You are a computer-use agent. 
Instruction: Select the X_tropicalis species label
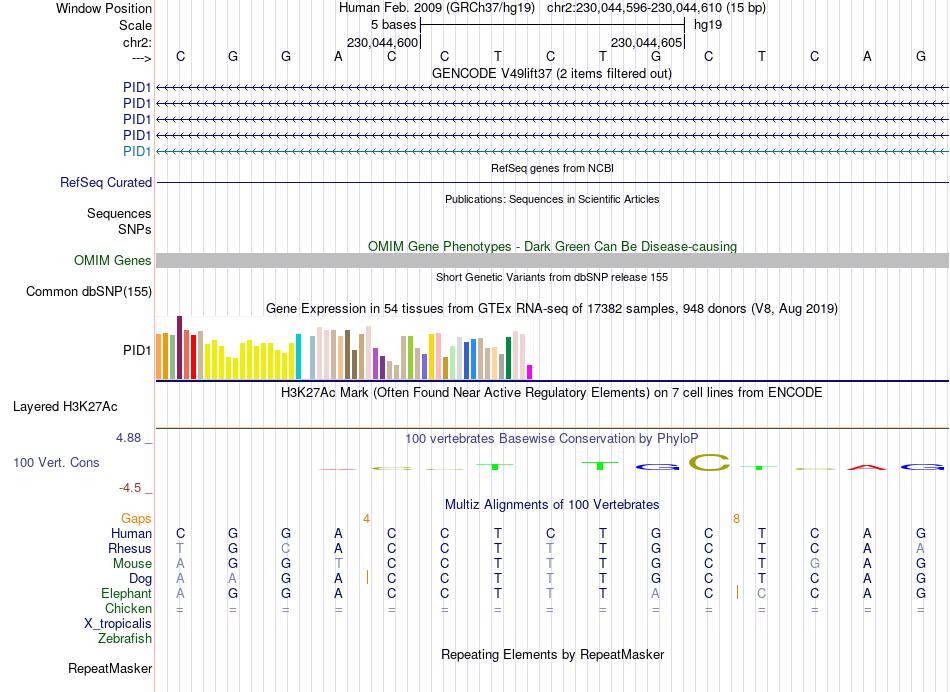click(118, 624)
